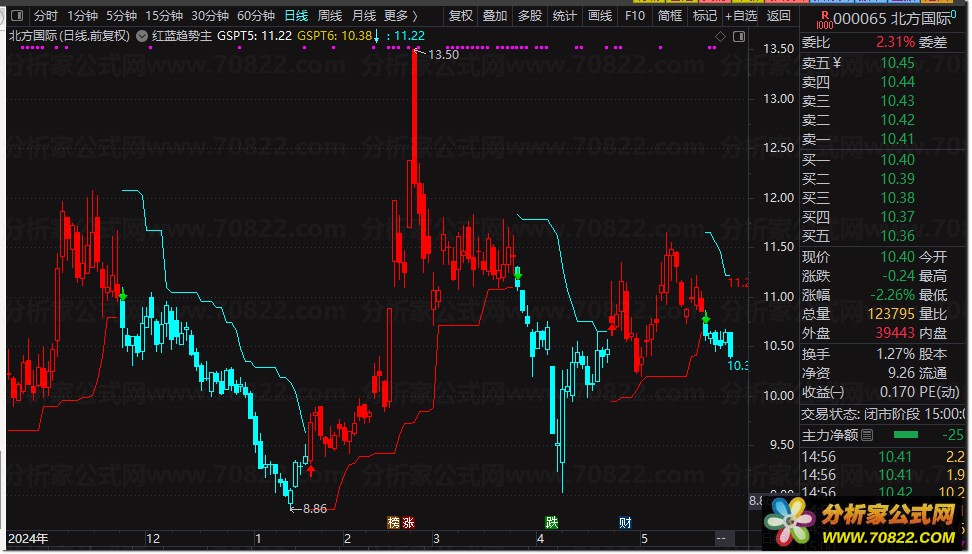Click the -- button on the date axis
972x554 pixels.
click(720, 538)
